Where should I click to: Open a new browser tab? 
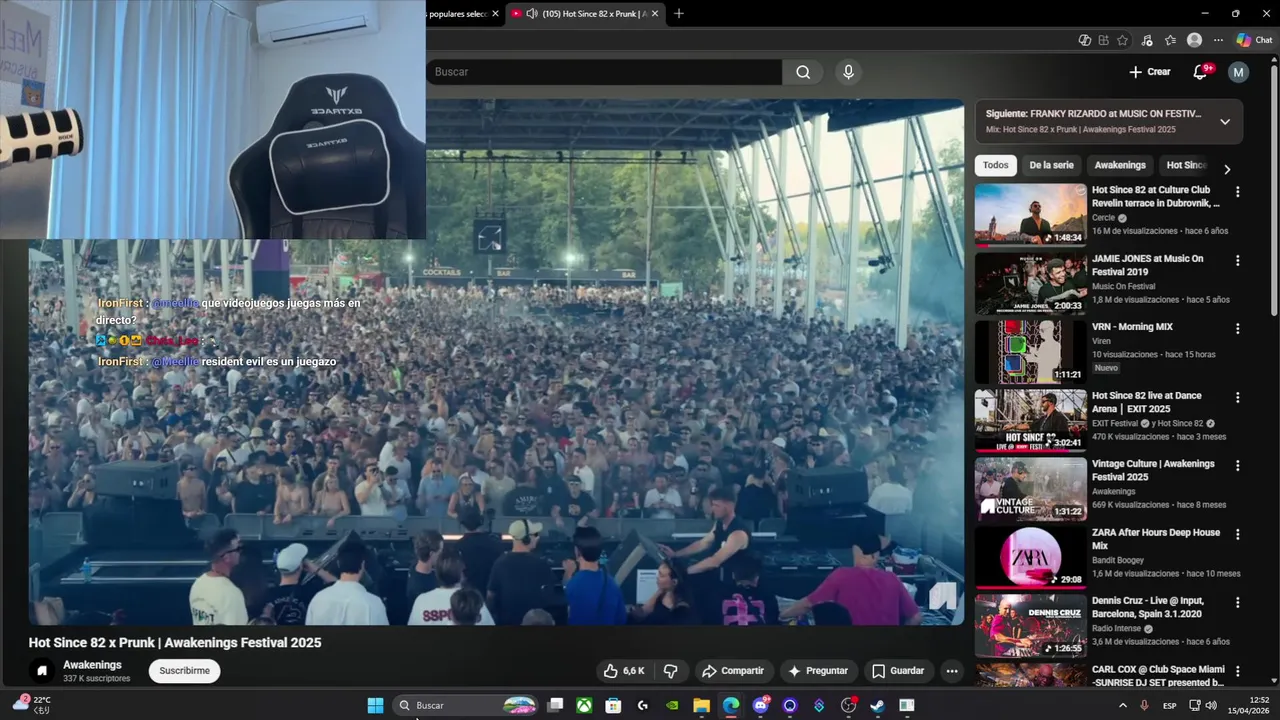679,14
